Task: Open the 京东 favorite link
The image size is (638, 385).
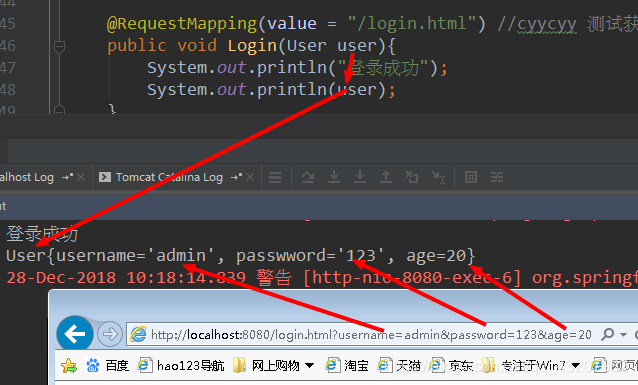Action: click(451, 365)
